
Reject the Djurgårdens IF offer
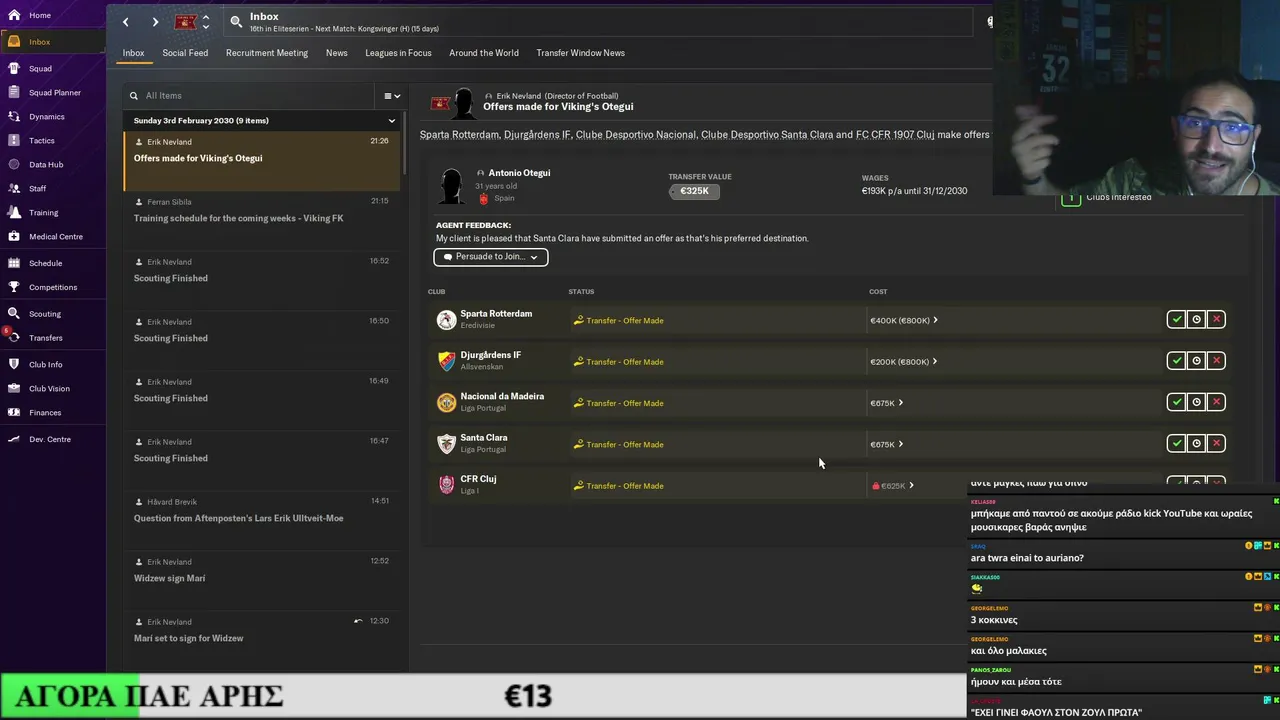(1216, 360)
